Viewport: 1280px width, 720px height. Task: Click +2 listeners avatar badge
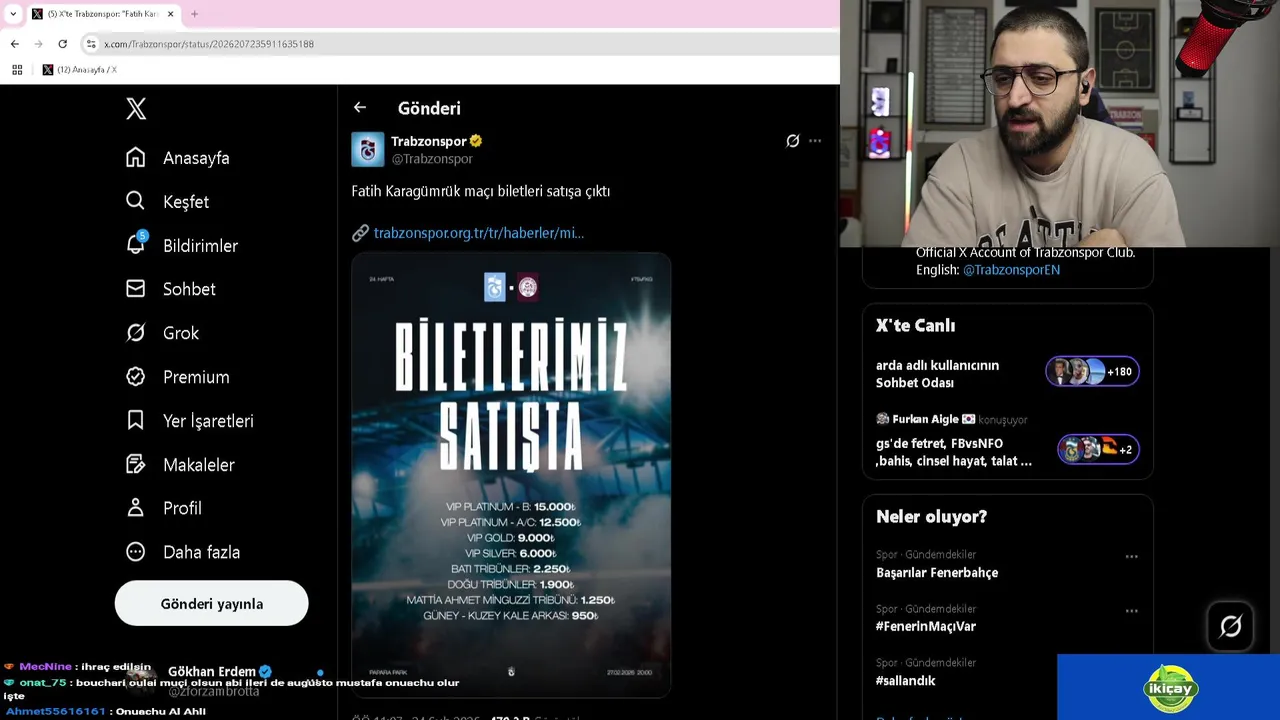[1098, 449]
